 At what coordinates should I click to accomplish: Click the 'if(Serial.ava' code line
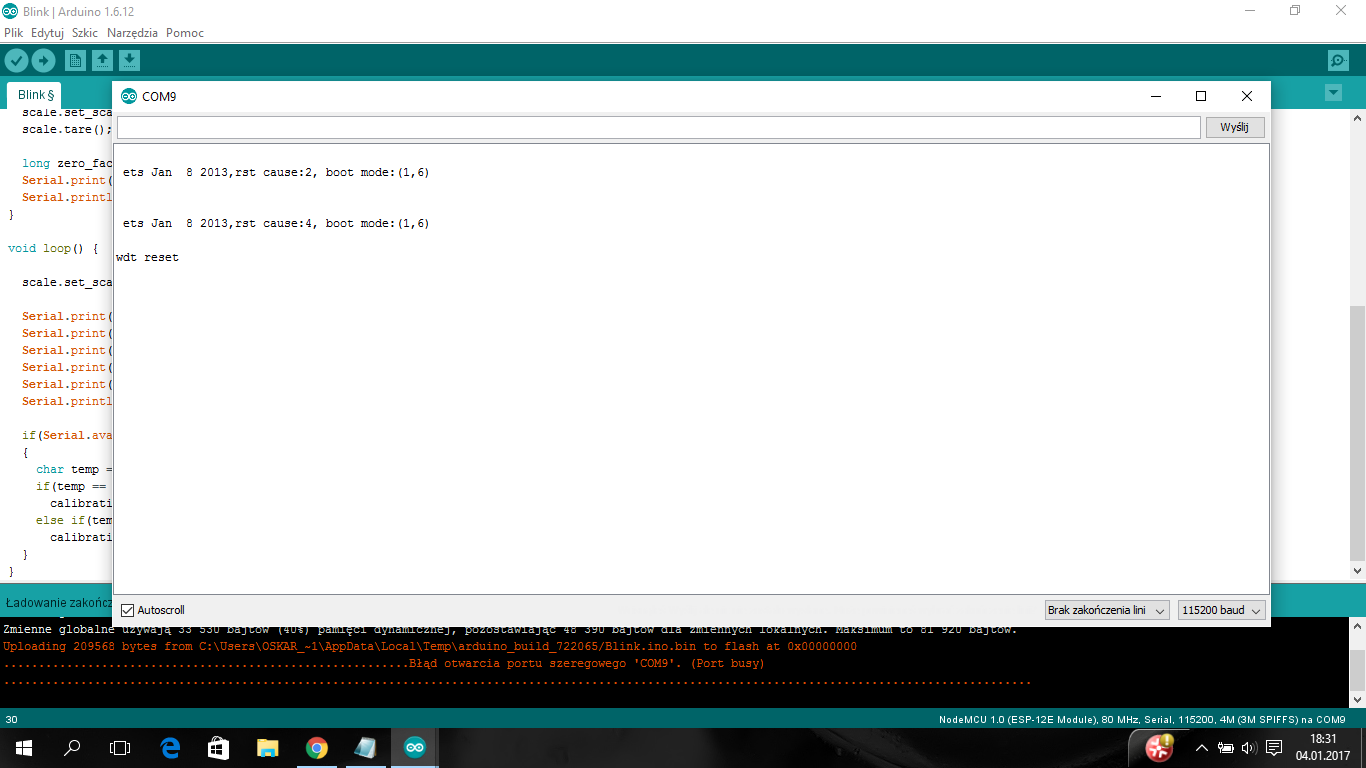pos(66,435)
